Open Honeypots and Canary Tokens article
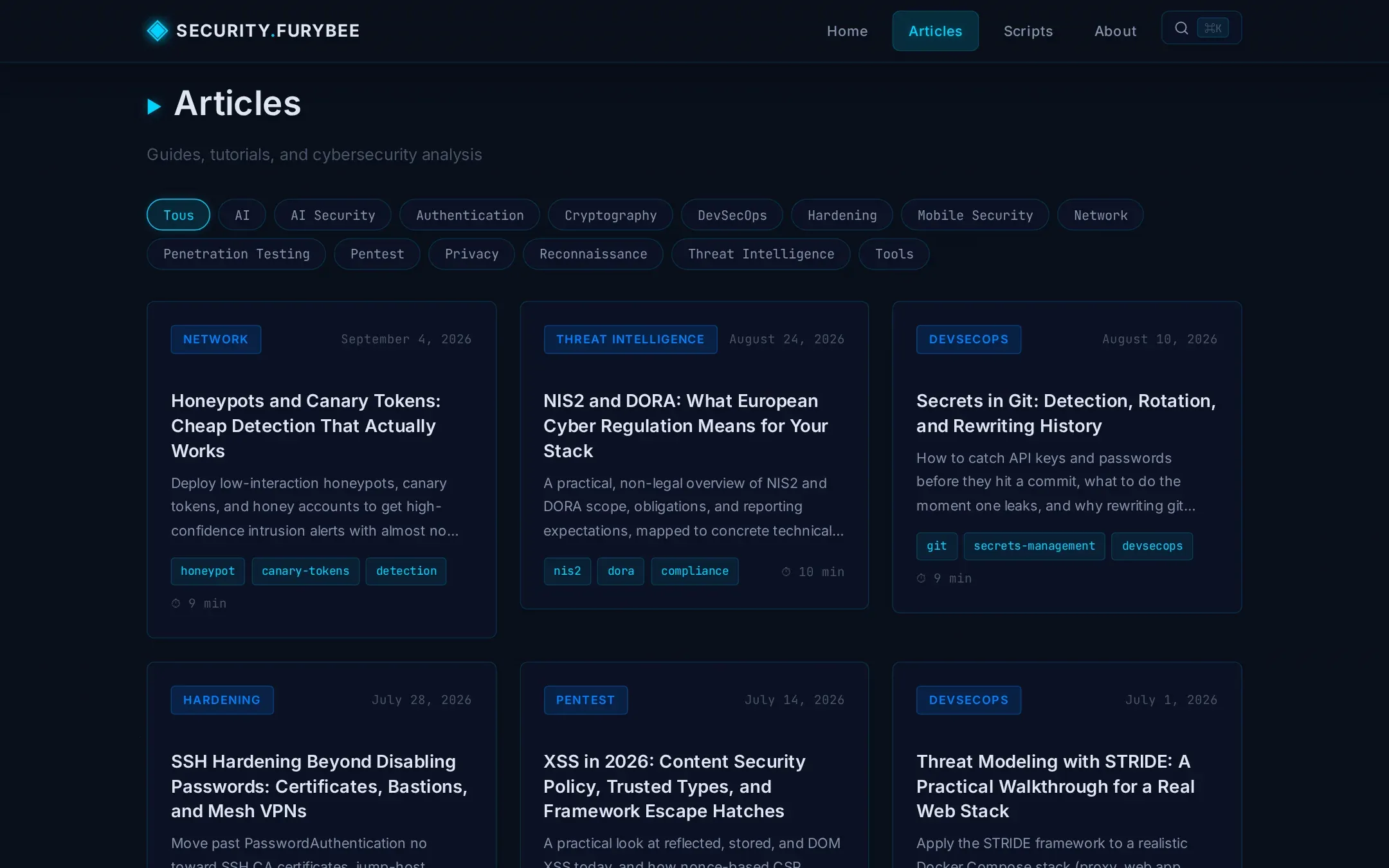 coord(306,426)
